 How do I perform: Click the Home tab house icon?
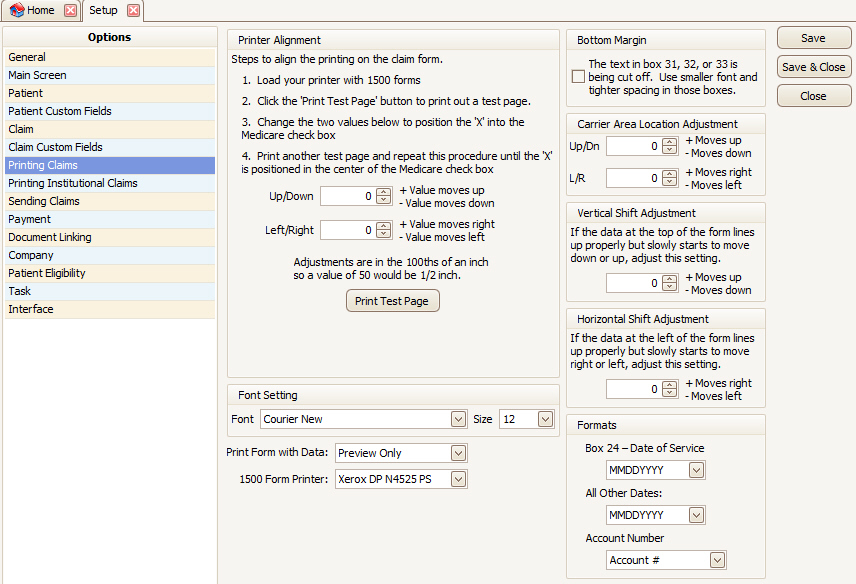(17, 10)
